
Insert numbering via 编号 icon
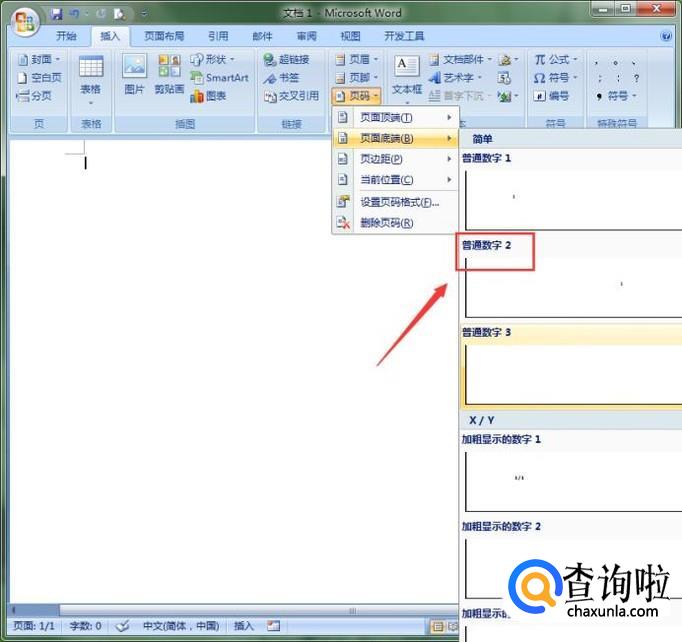[551, 96]
